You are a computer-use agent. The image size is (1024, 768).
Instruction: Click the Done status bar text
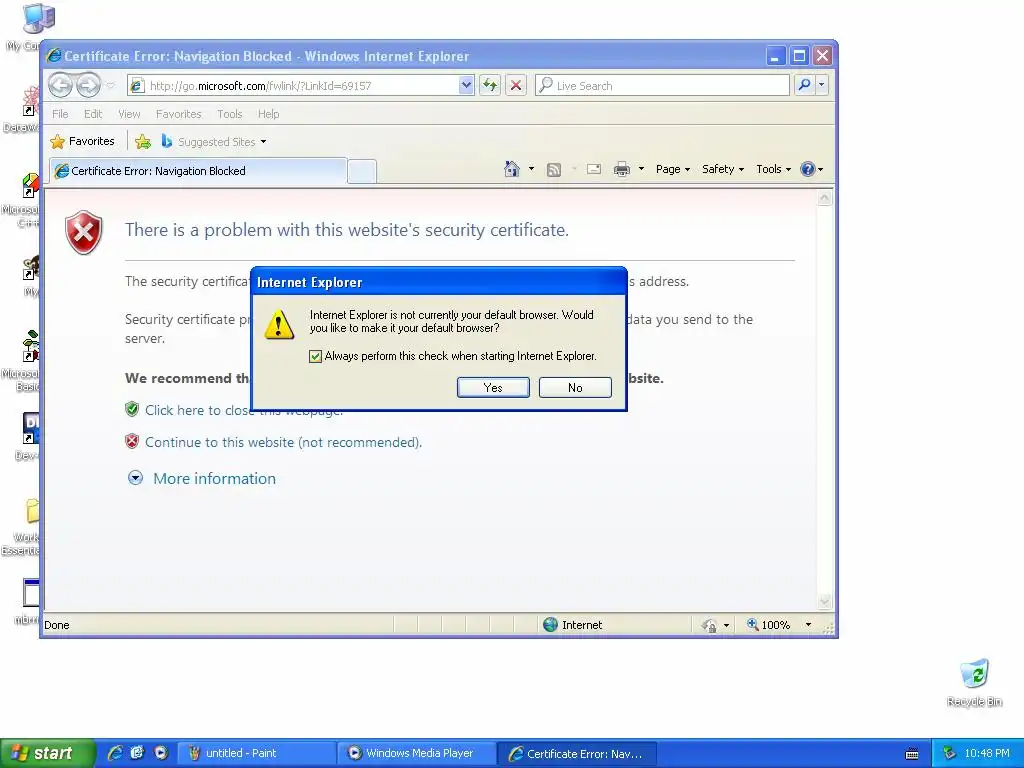57,625
